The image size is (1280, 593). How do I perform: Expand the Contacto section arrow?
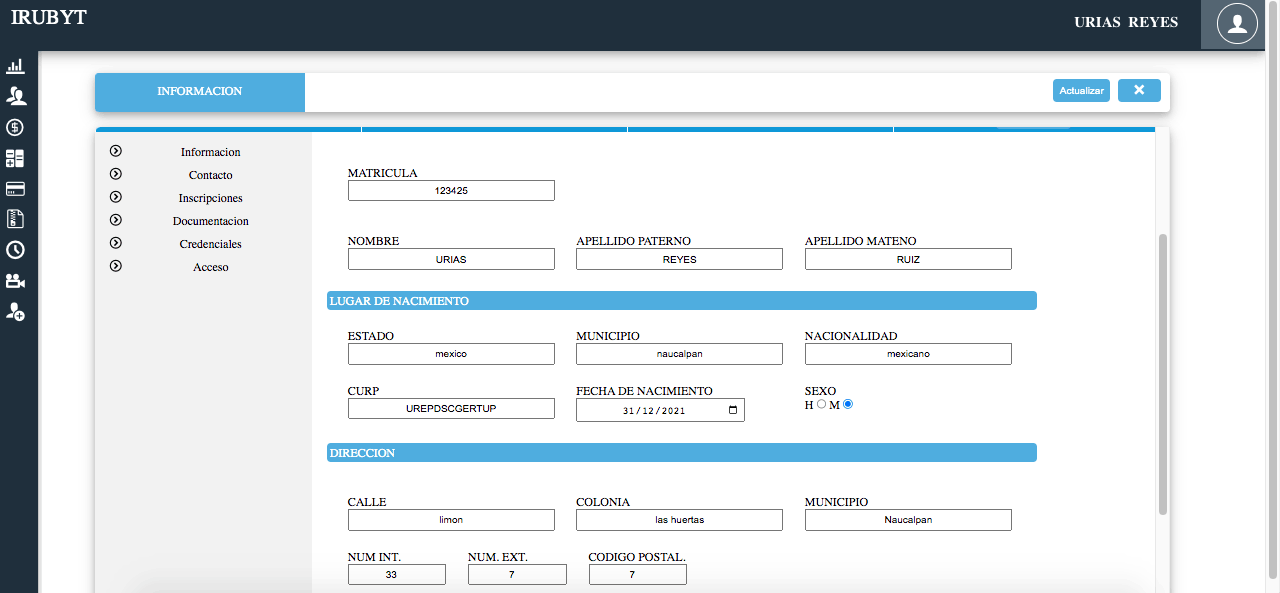[116, 174]
